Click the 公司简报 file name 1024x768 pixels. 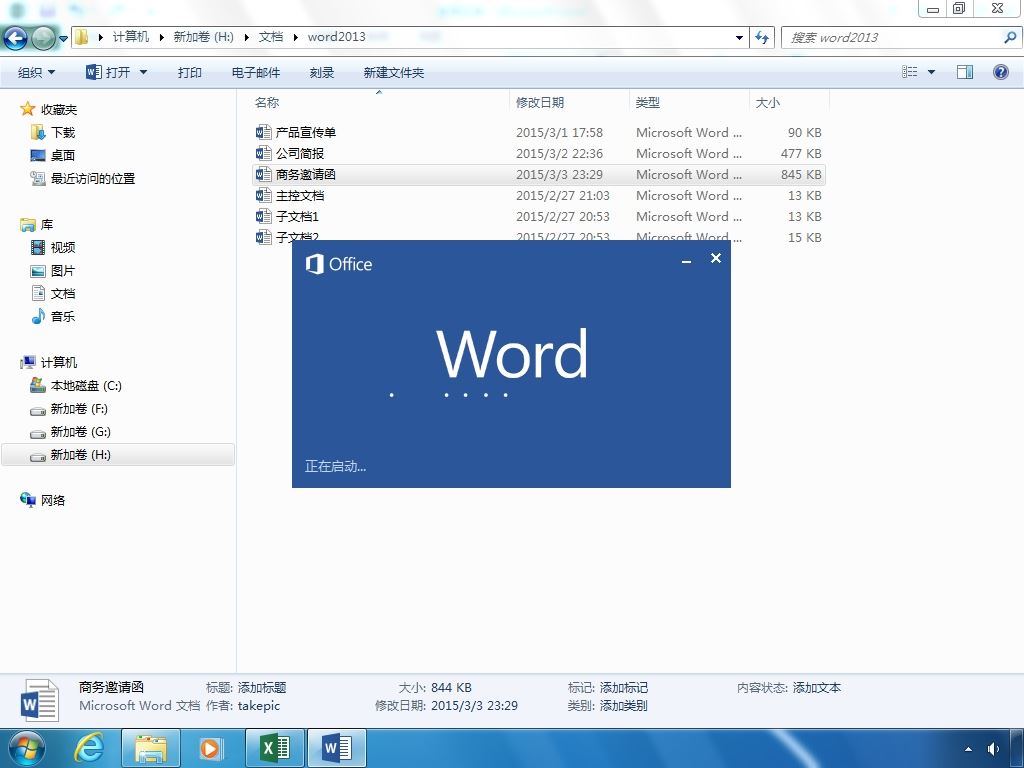click(300, 153)
